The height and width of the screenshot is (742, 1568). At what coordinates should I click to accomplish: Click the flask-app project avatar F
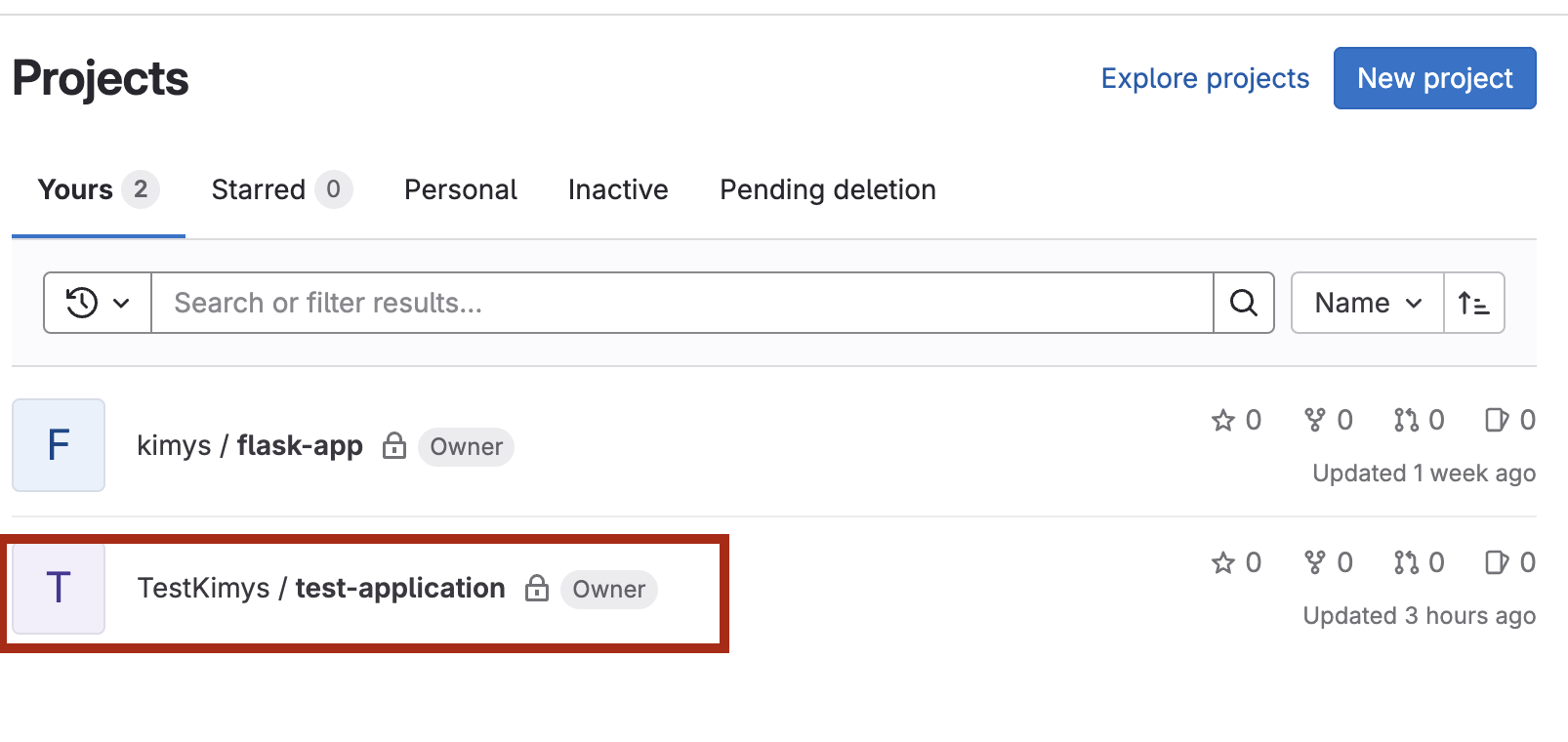59,445
